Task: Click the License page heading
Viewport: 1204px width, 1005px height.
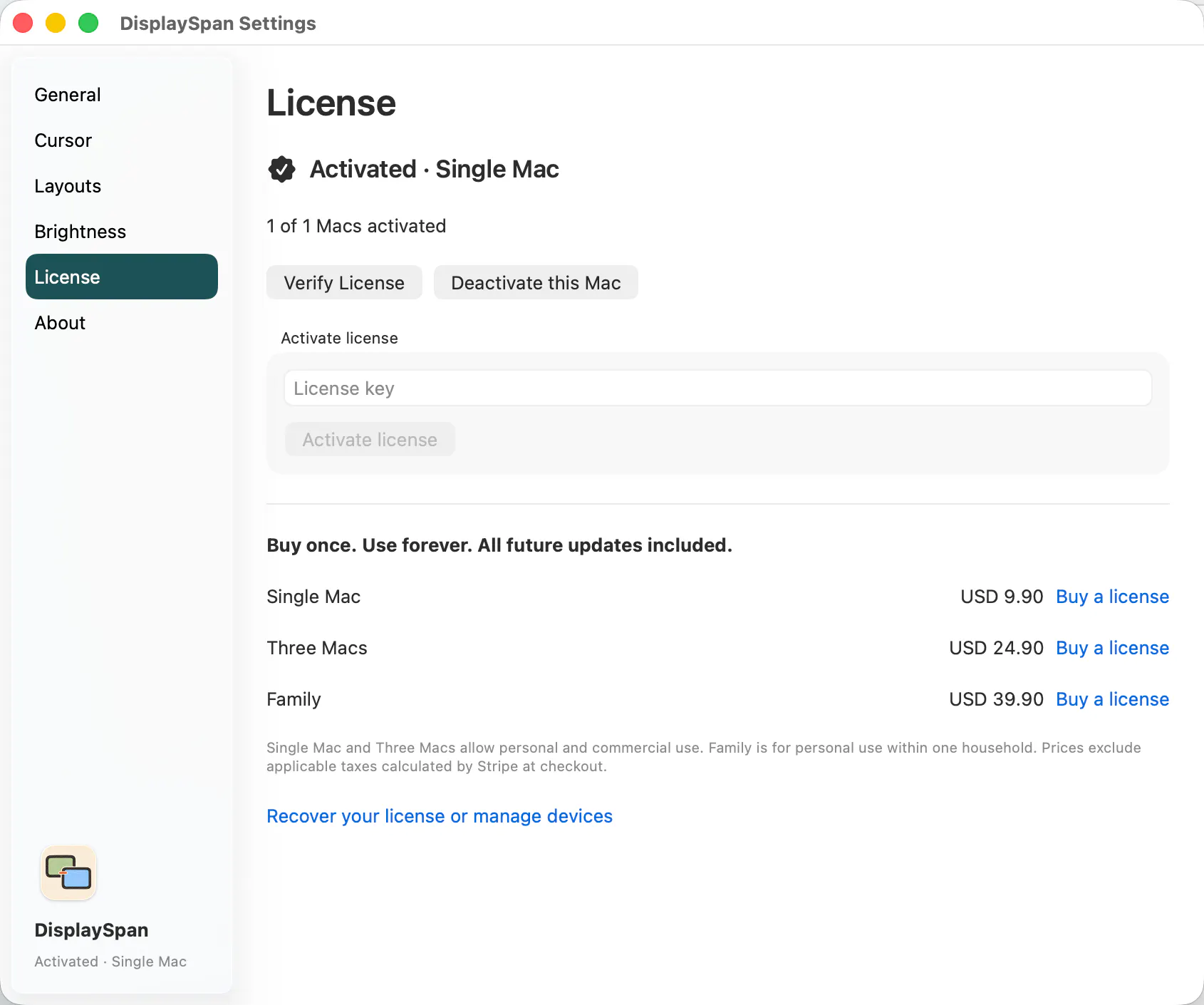Action: point(331,103)
